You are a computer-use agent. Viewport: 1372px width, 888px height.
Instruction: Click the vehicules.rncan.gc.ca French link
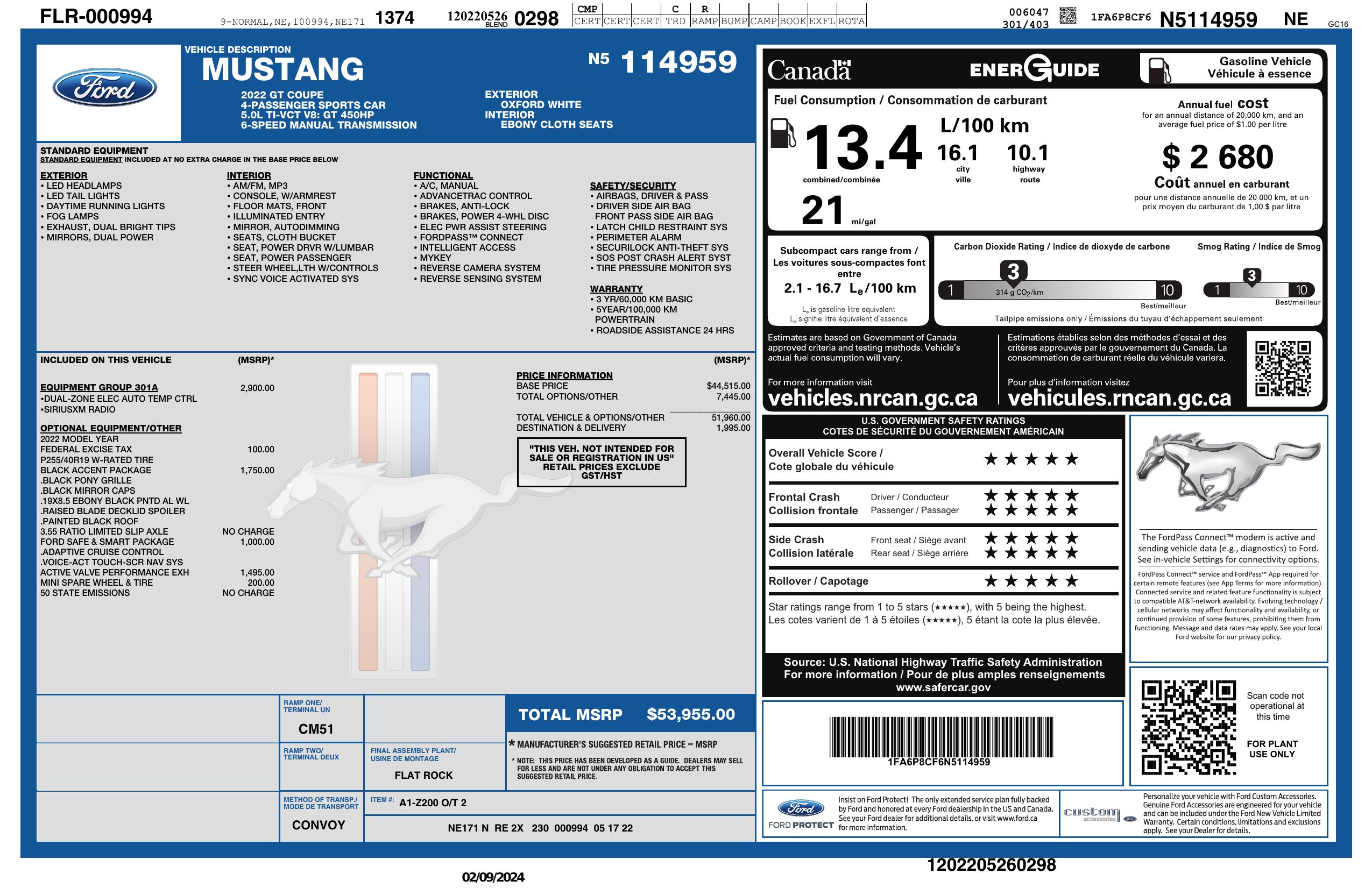[1119, 398]
